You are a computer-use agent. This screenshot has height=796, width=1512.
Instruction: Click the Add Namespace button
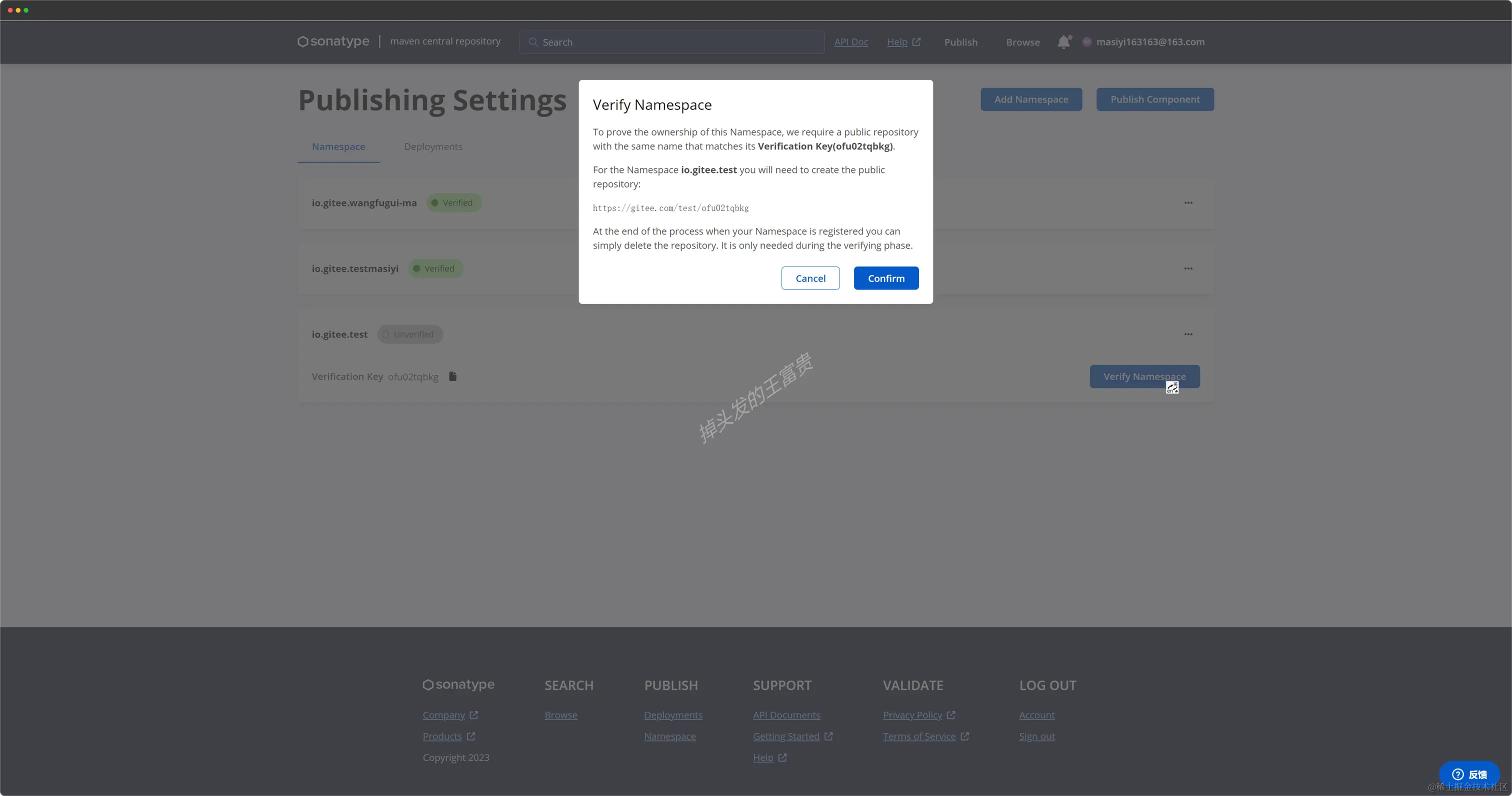coord(1030,100)
